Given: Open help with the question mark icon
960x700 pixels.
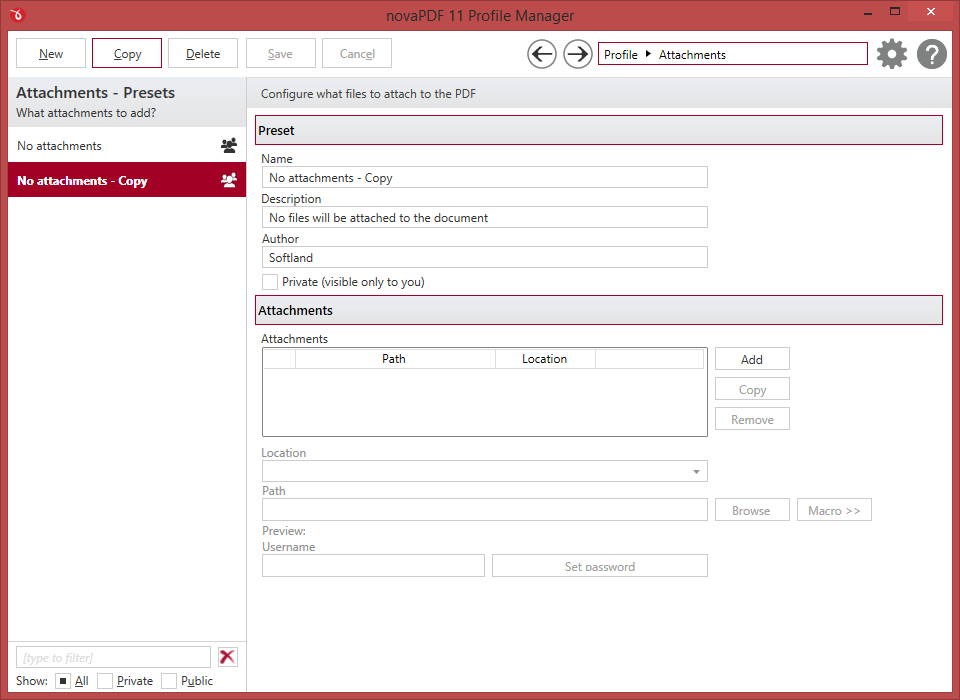Looking at the screenshot, I should (932, 54).
